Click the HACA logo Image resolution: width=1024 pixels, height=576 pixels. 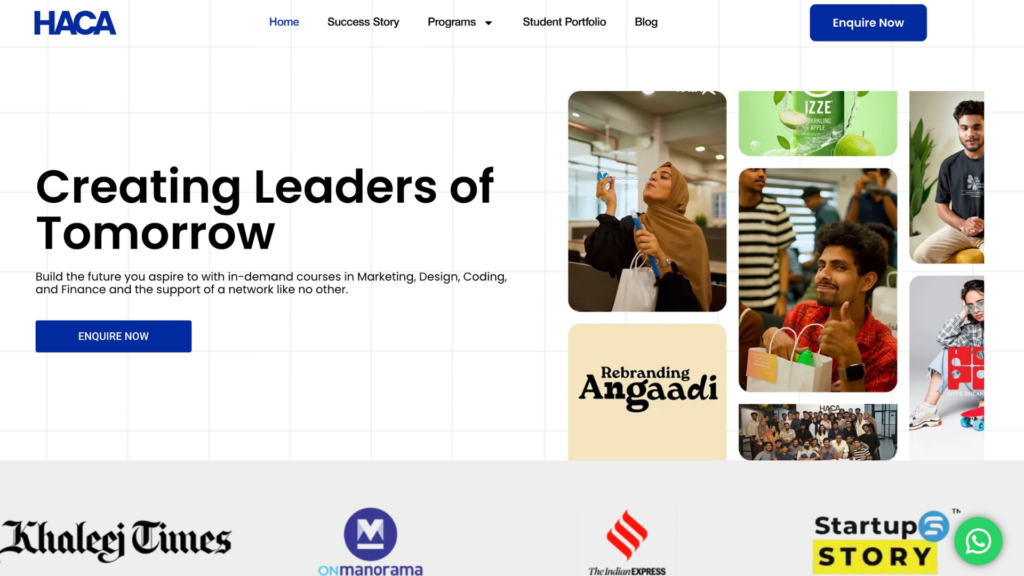click(75, 23)
